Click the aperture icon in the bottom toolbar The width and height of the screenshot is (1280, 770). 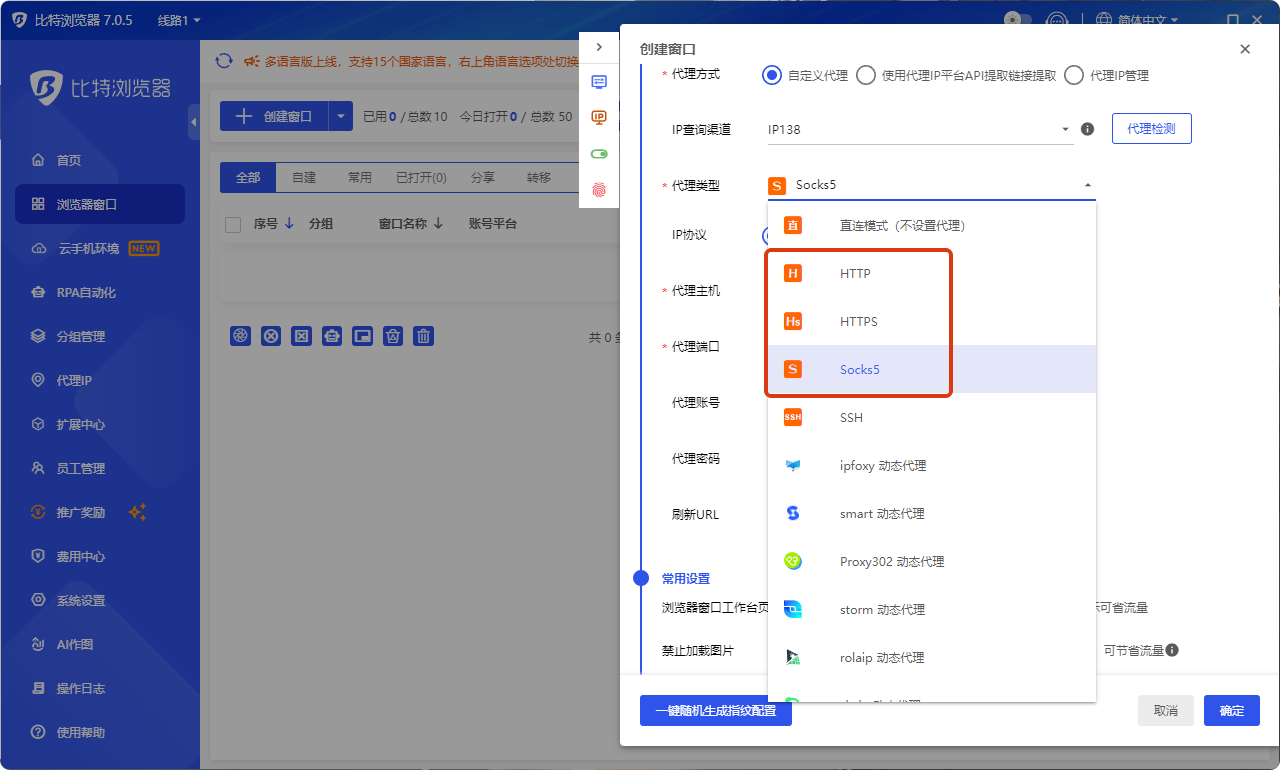click(240, 336)
